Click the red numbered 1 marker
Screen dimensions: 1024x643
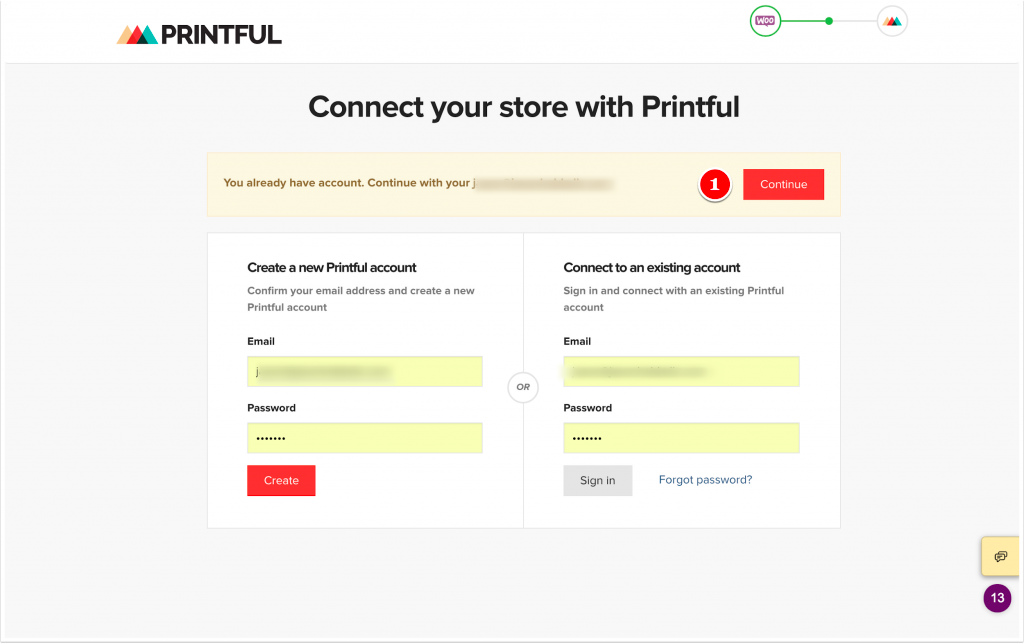click(x=714, y=184)
